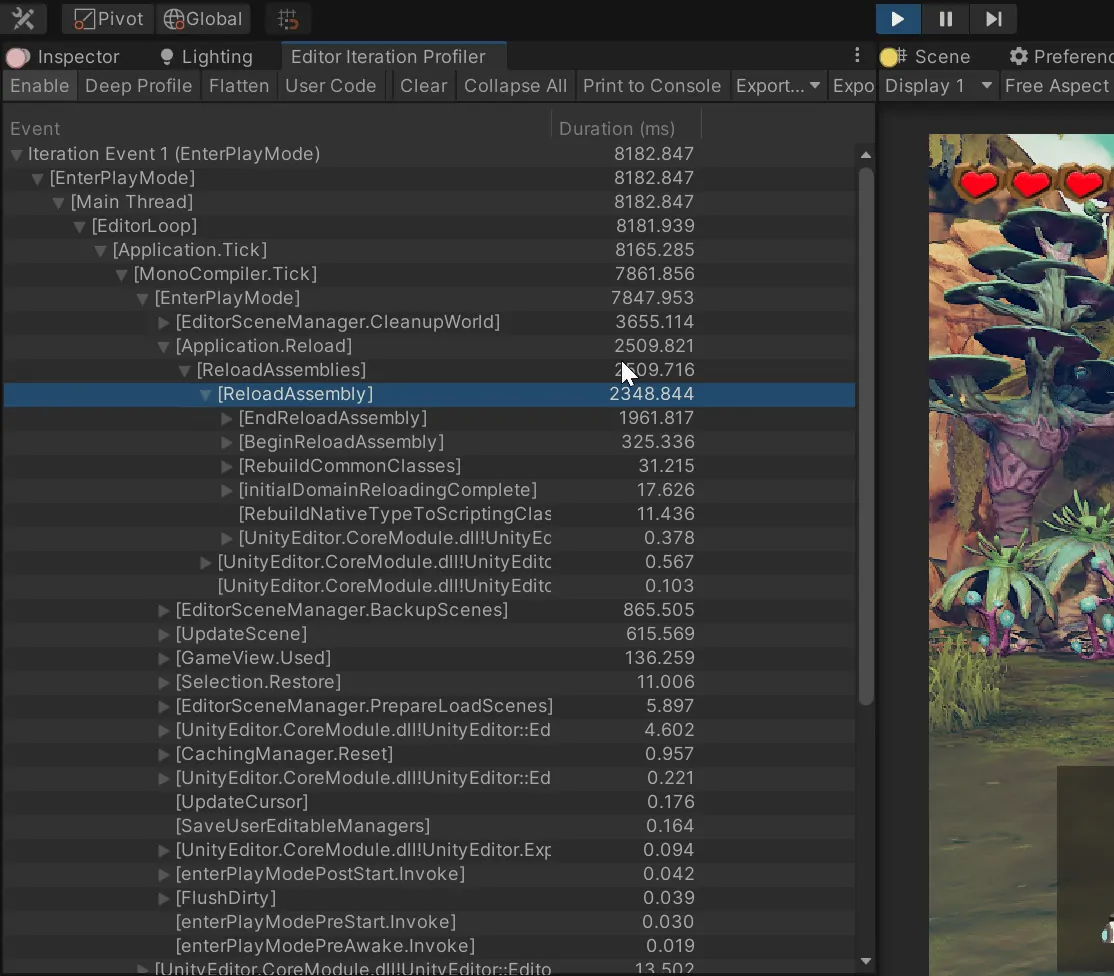Open the Display 1 dropdown
This screenshot has height=976, width=1114.
pyautogui.click(x=938, y=86)
